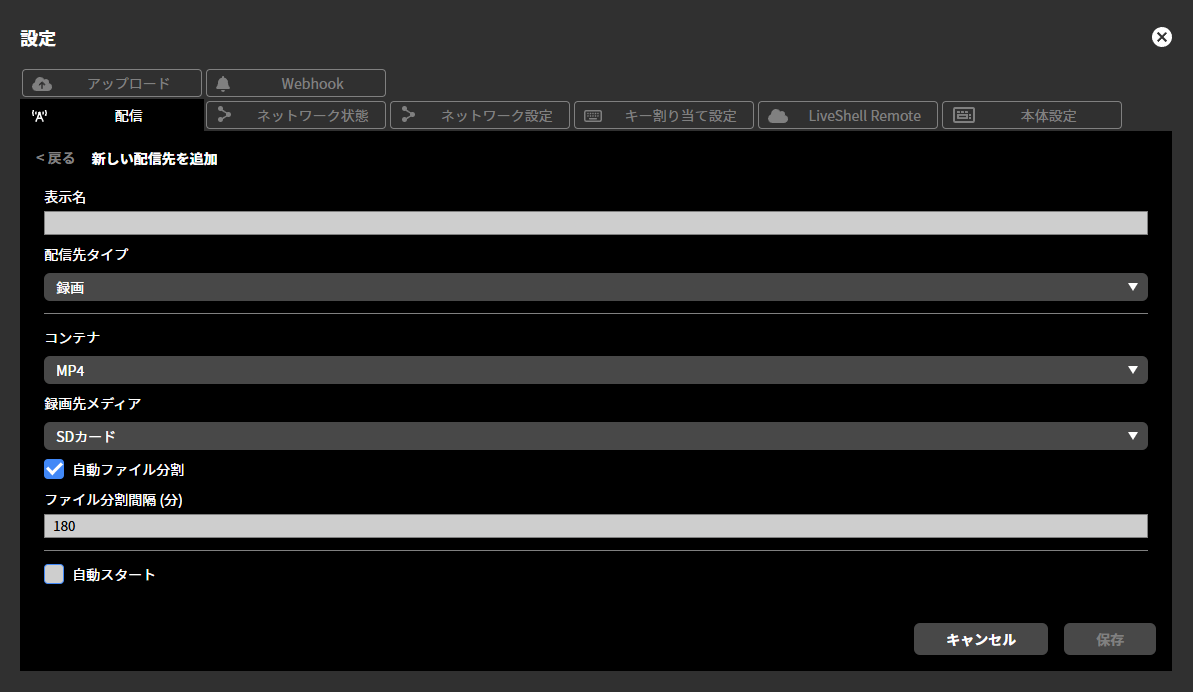Click the 戻る back link

[x=55, y=158]
